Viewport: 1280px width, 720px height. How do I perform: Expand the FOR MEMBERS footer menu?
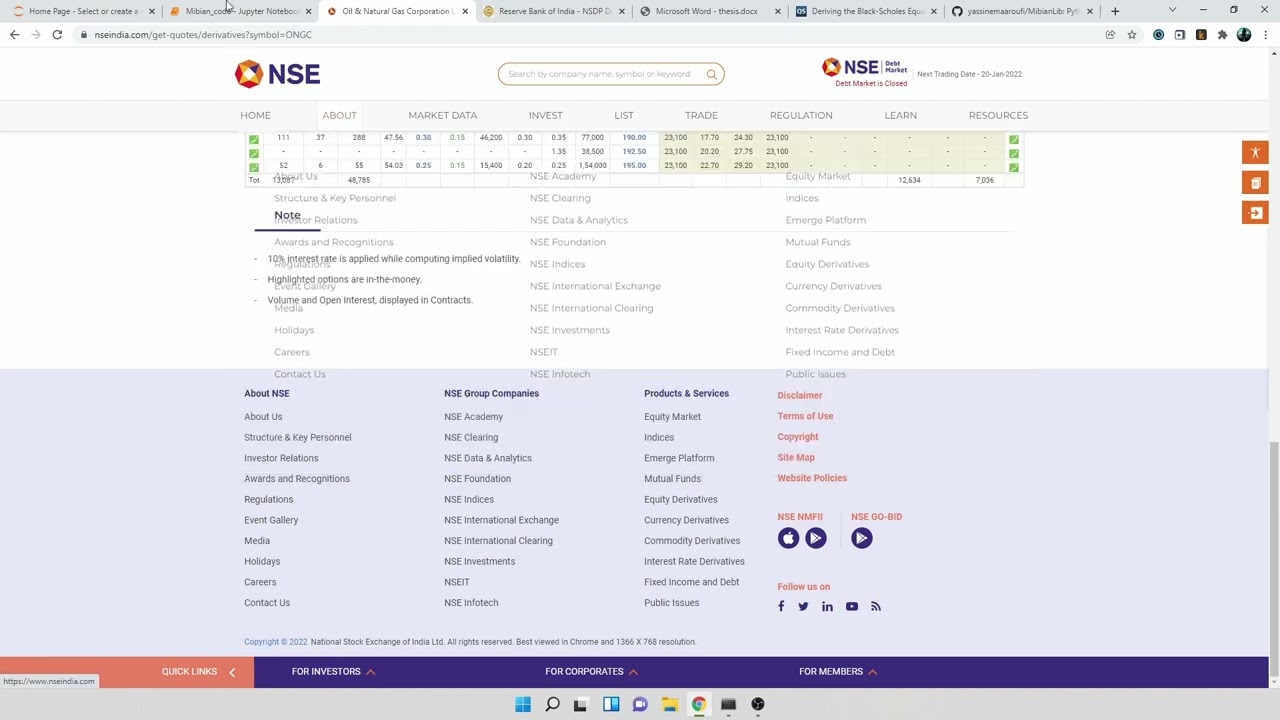tap(838, 672)
